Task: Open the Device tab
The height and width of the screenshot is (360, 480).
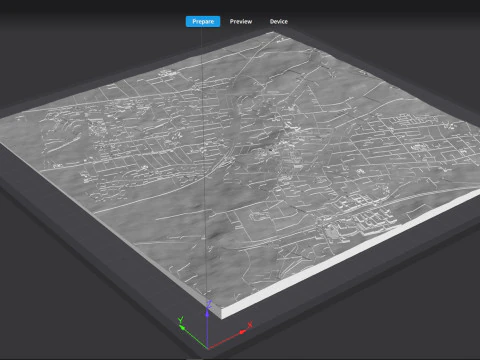Action: 279,22
